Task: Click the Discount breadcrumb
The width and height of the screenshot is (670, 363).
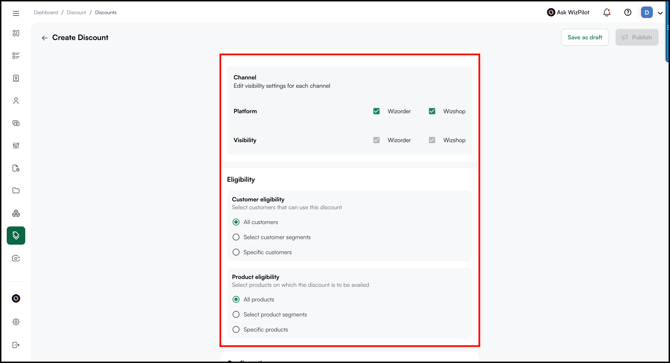Action: pos(76,12)
